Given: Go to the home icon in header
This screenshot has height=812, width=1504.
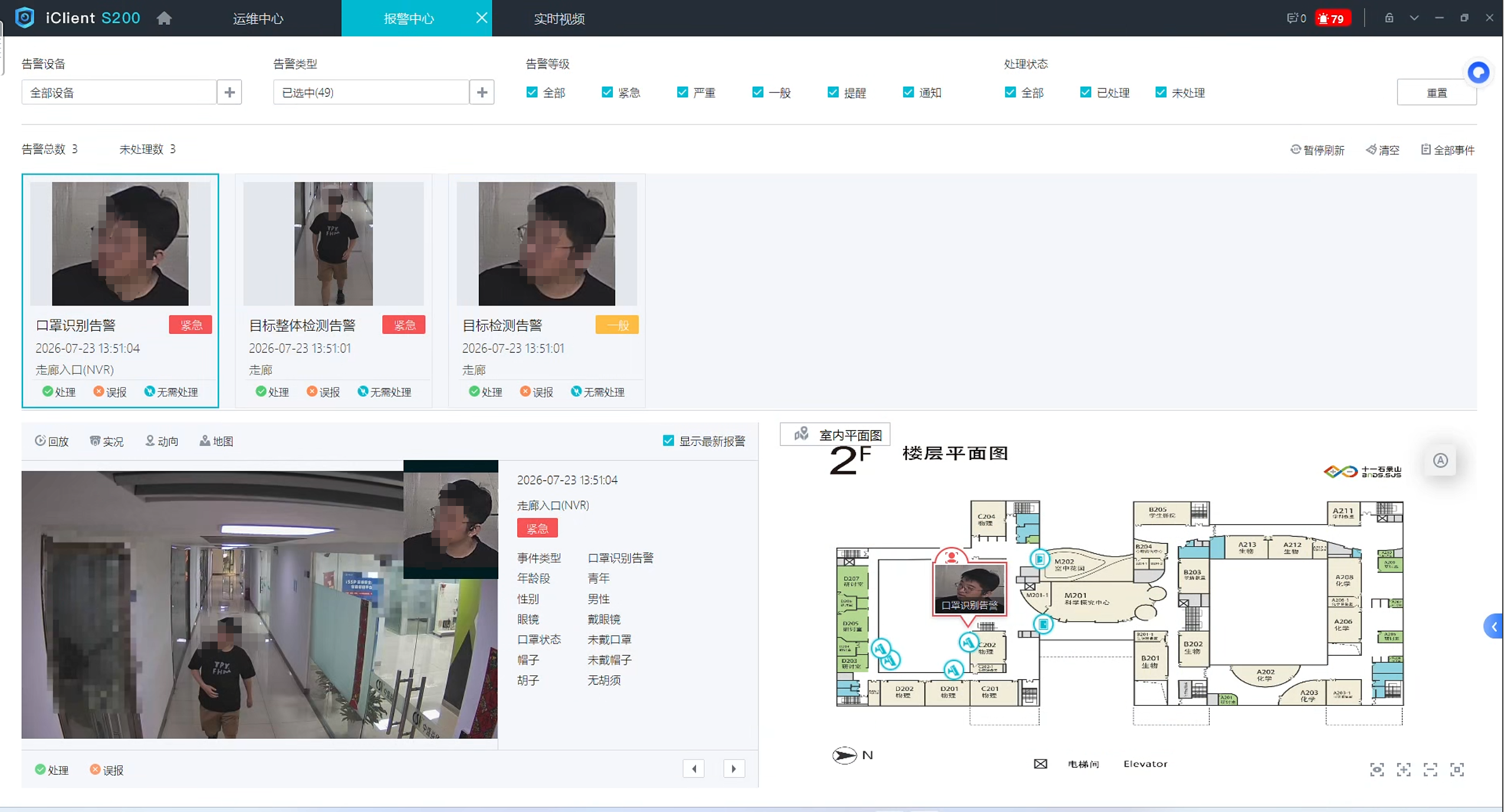Looking at the screenshot, I should pos(164,18).
